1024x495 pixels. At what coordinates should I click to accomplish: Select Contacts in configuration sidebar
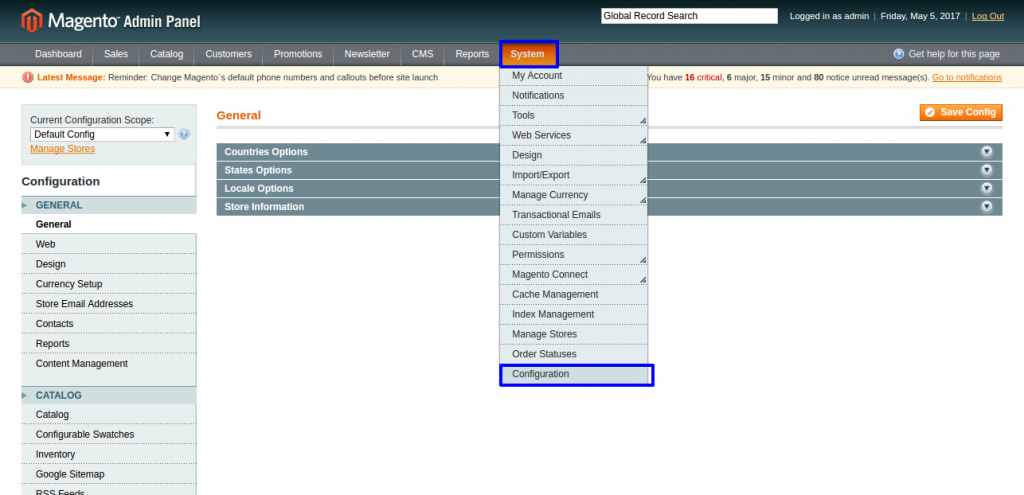(108, 324)
